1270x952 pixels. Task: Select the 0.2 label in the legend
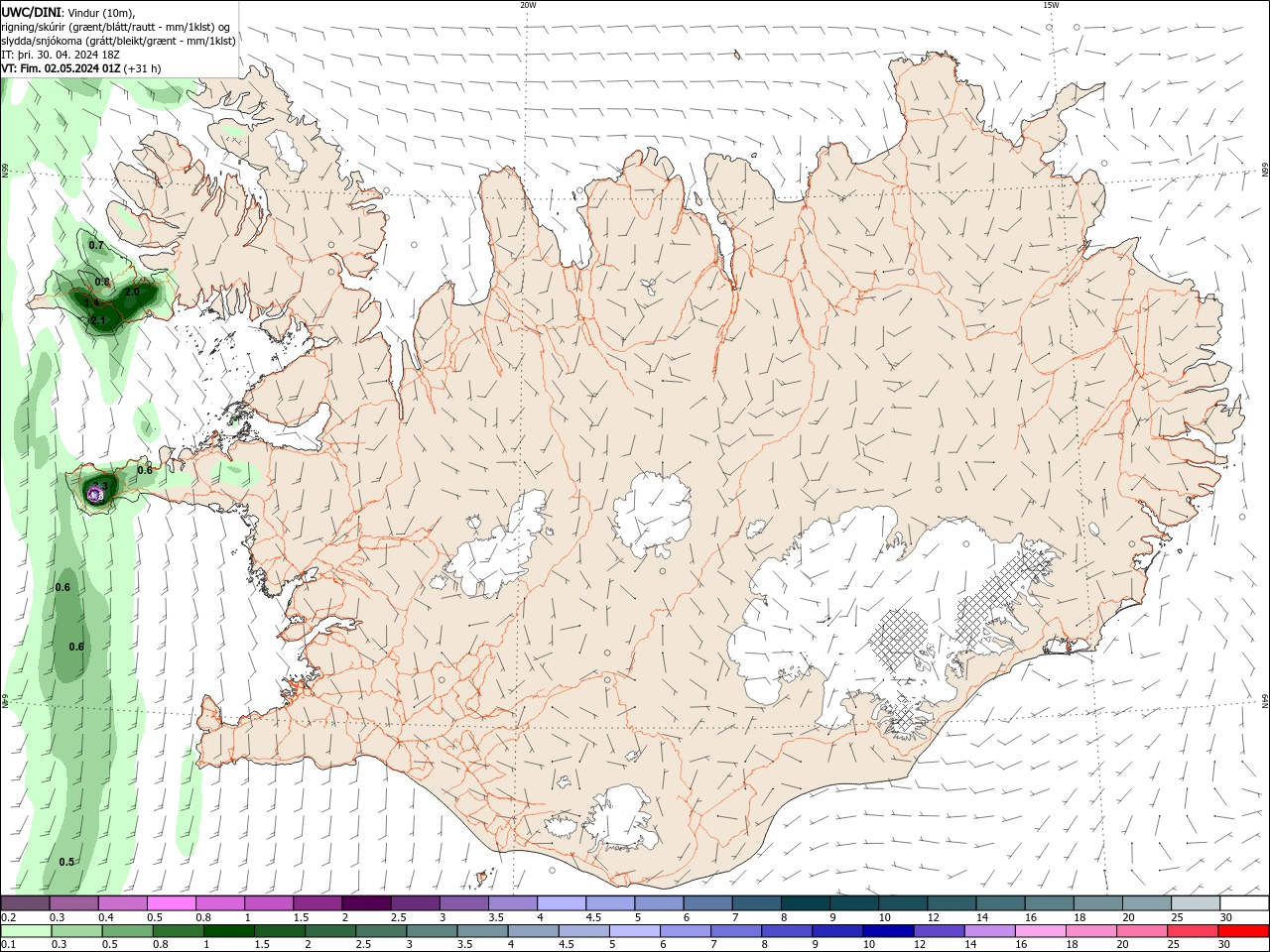tap(11, 917)
